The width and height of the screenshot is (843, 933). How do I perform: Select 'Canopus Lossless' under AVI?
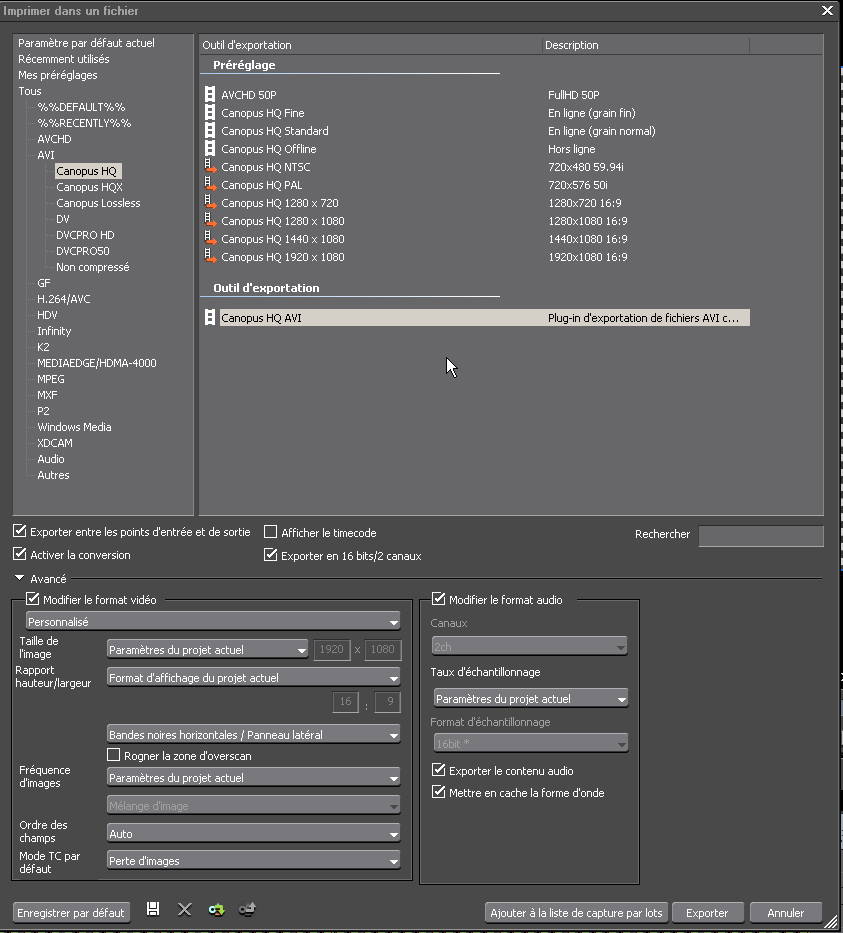coord(98,203)
